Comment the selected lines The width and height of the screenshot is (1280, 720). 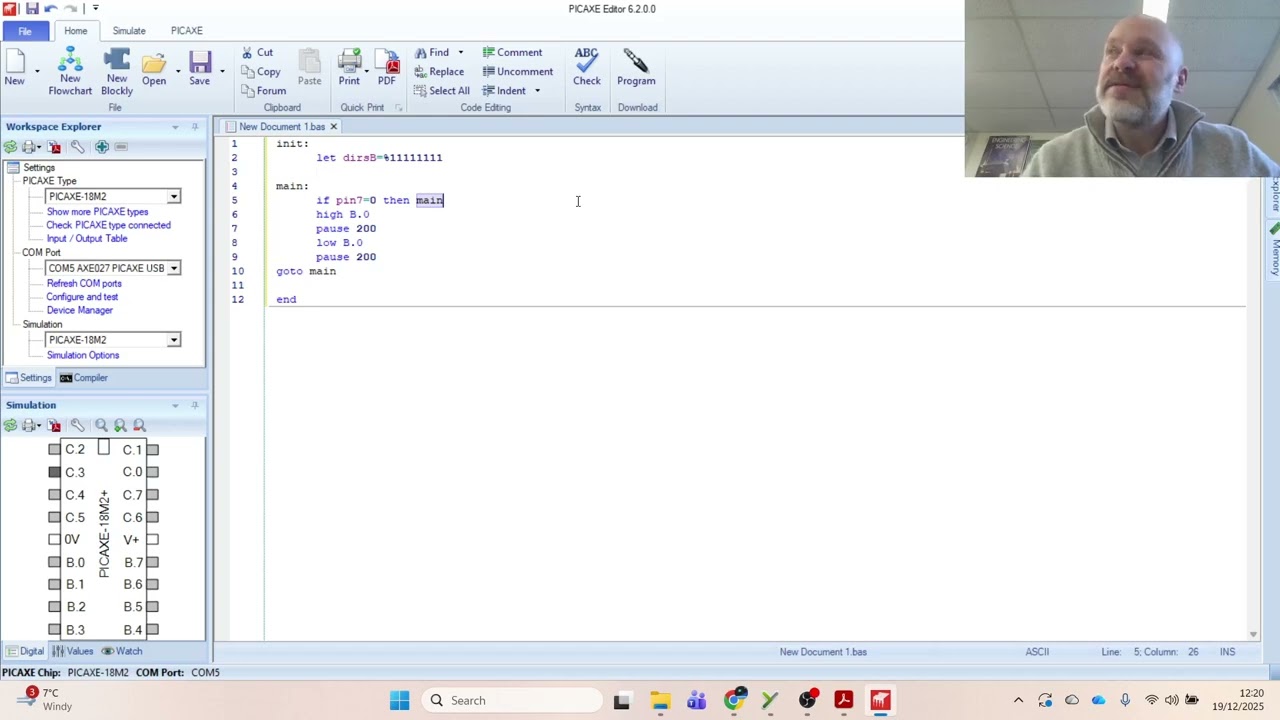point(512,52)
